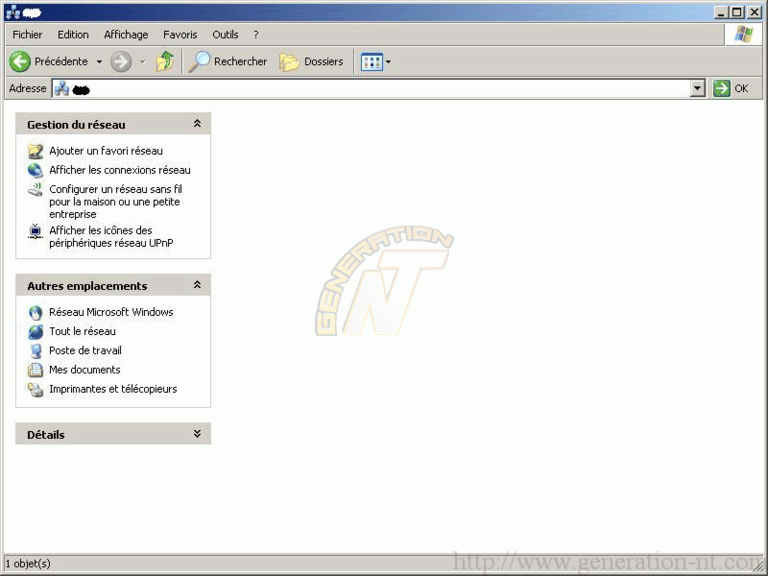Click icon next to Ajouter un favori réseau
The height and width of the screenshot is (576, 768).
pyautogui.click(x=35, y=151)
